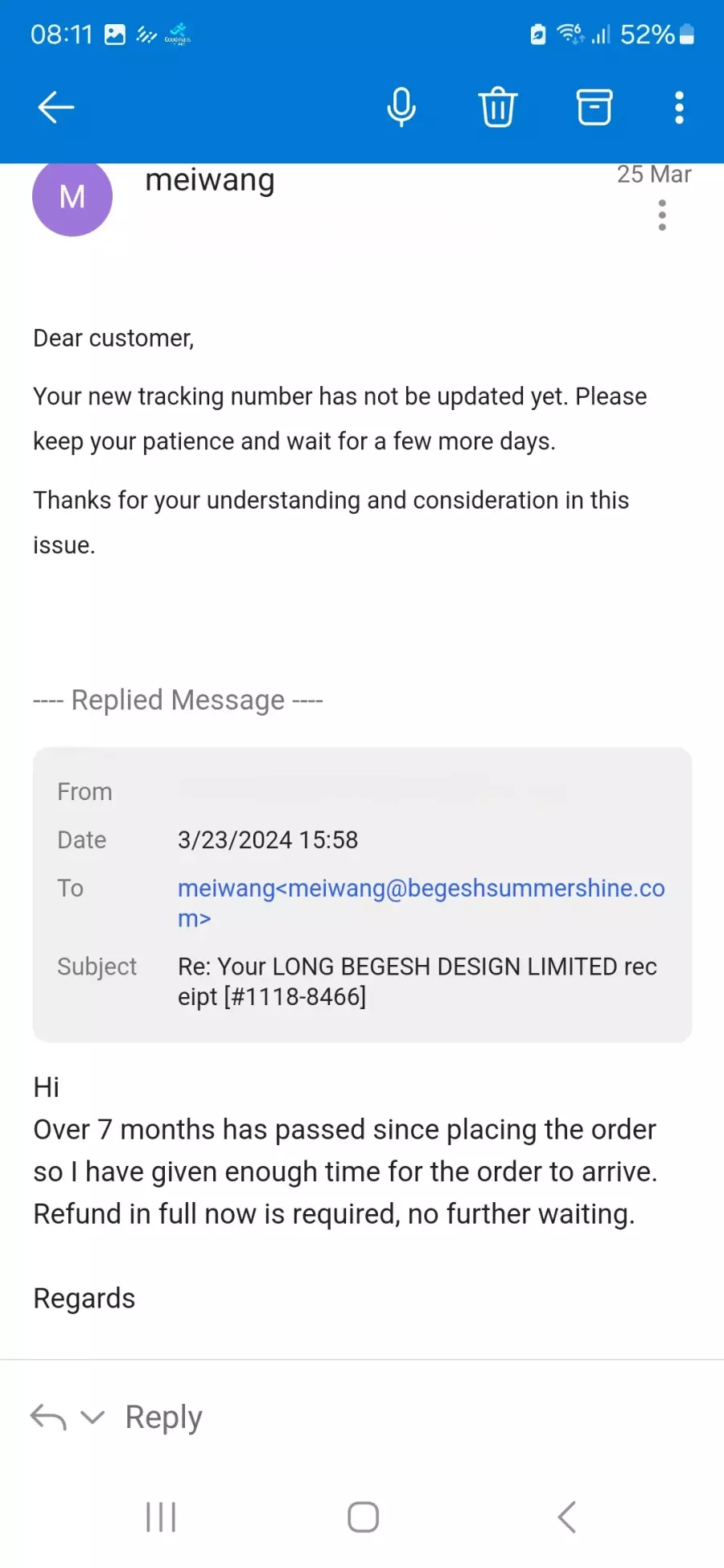Tap the subject line receipt #1118-8466
The image size is (724, 1568).
pyautogui.click(x=418, y=981)
